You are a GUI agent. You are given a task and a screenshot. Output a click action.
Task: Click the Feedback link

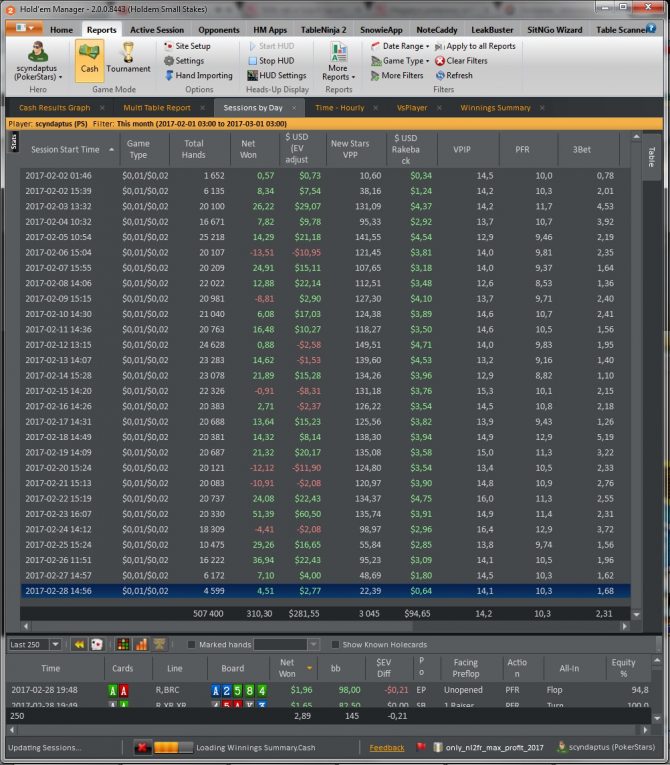tap(386, 747)
